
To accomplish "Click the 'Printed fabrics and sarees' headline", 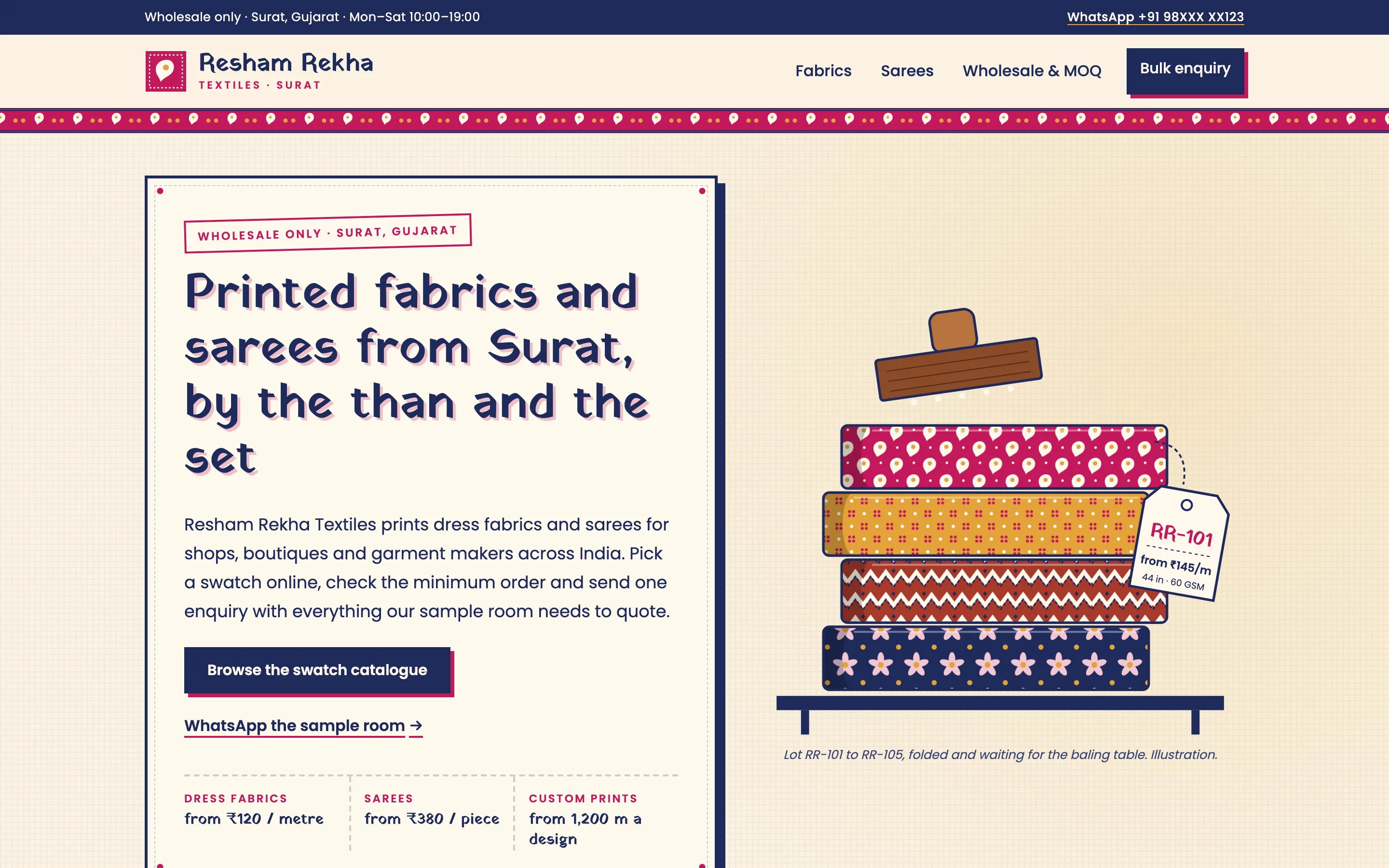I will 417,374.
